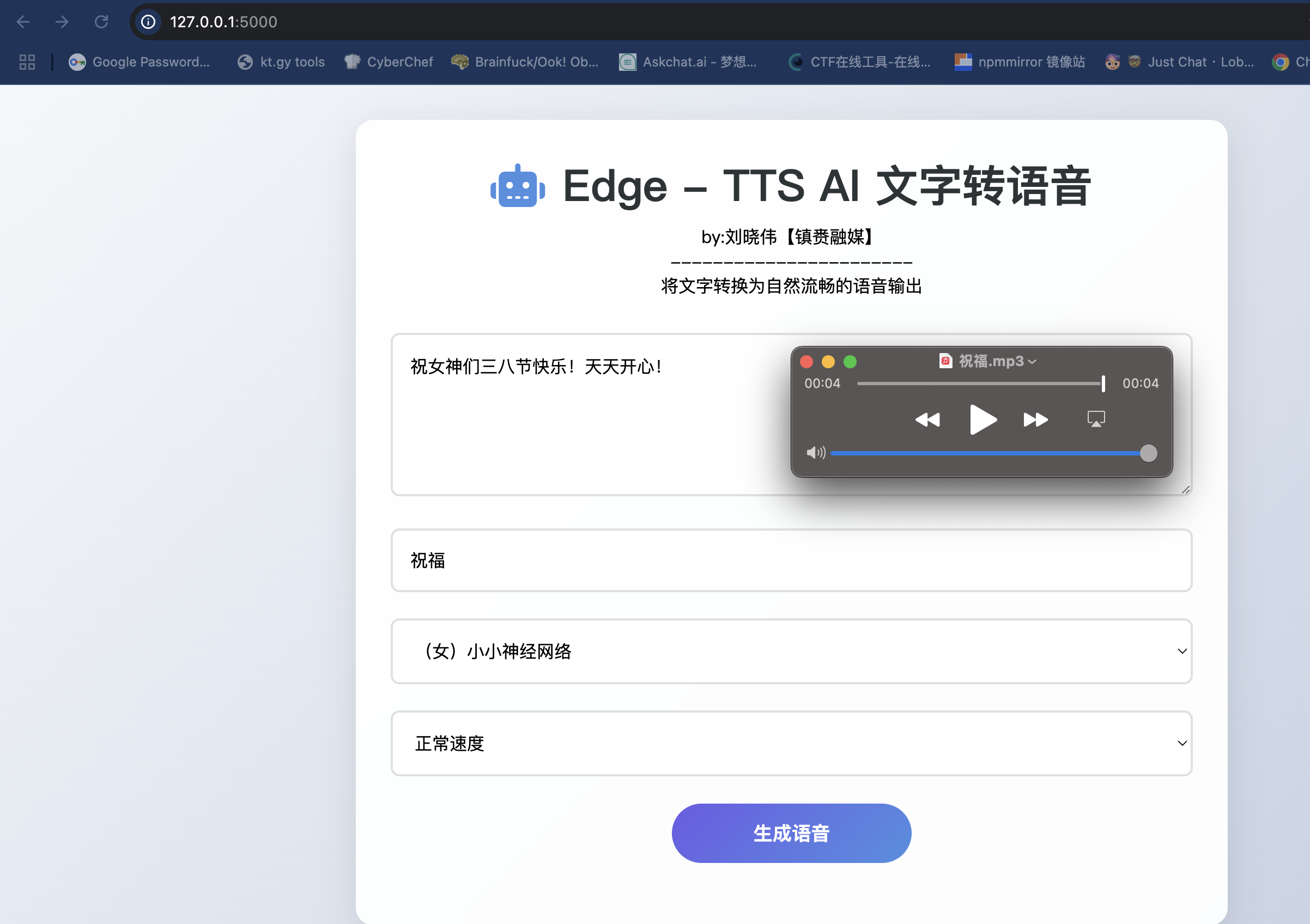
Task: Click the blue robot logo icon
Action: 518,186
